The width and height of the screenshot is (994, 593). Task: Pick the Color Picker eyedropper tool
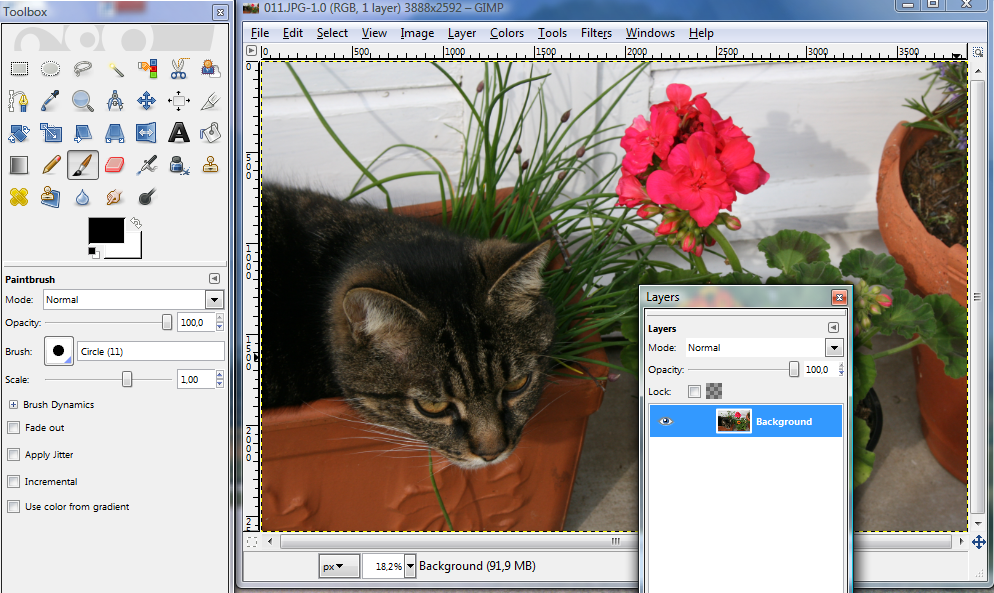(x=50, y=100)
